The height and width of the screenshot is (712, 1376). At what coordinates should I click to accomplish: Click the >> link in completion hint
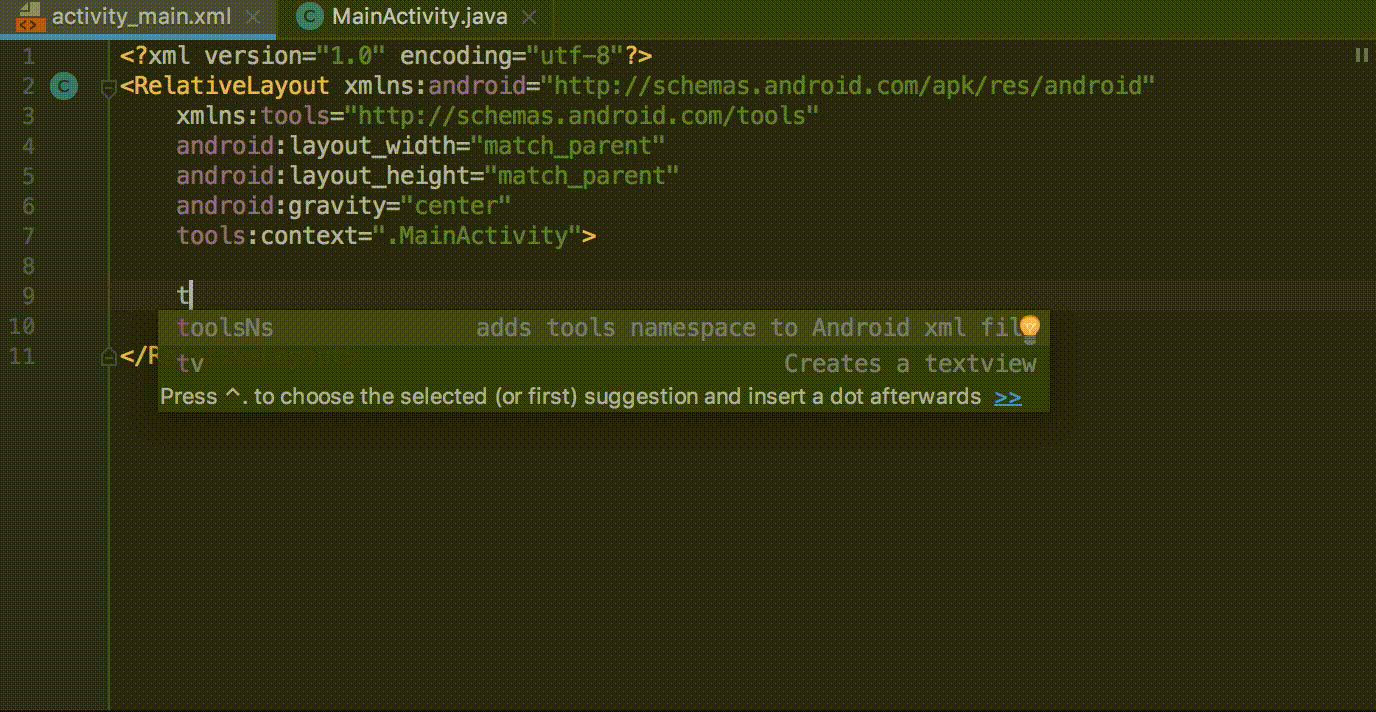click(1008, 397)
